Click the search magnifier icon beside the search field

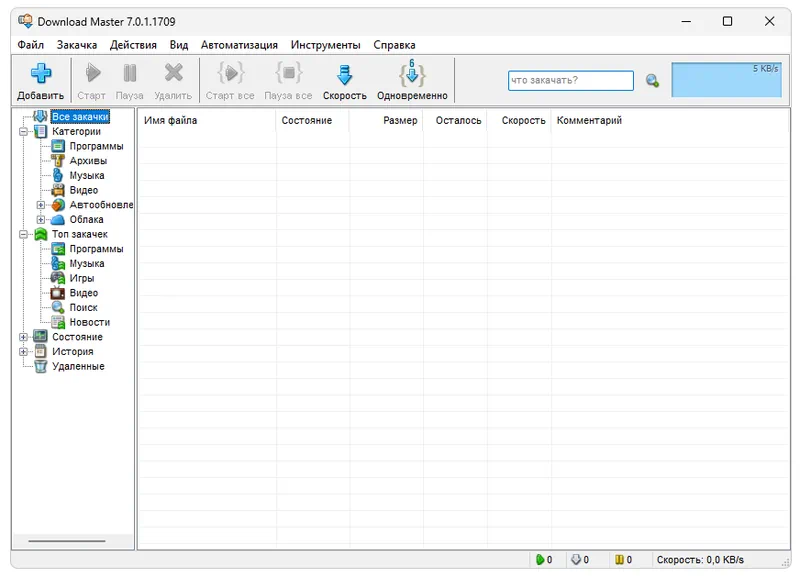[652, 81]
